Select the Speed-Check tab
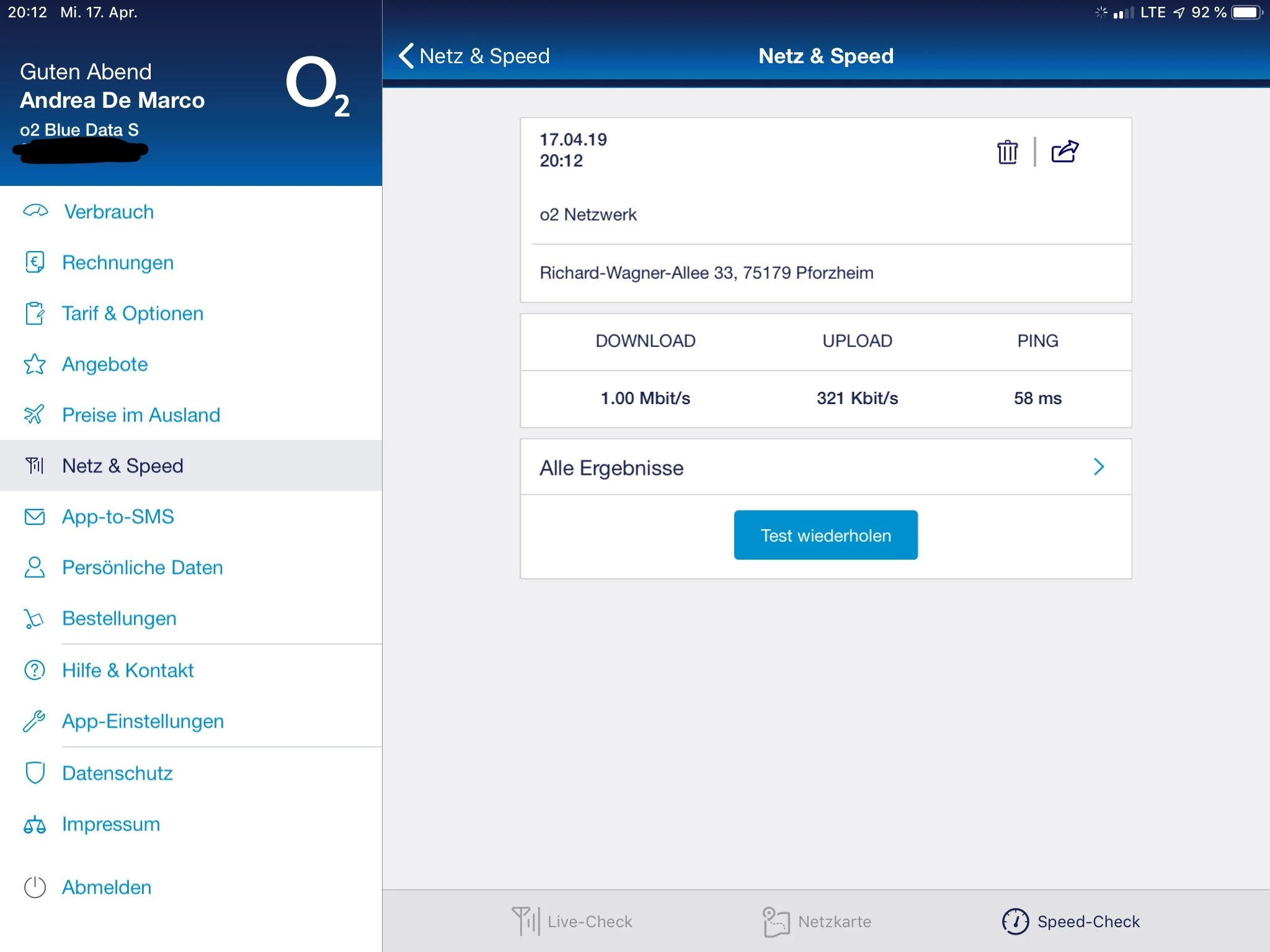The width and height of the screenshot is (1270, 952). pyautogui.click(x=1070, y=922)
